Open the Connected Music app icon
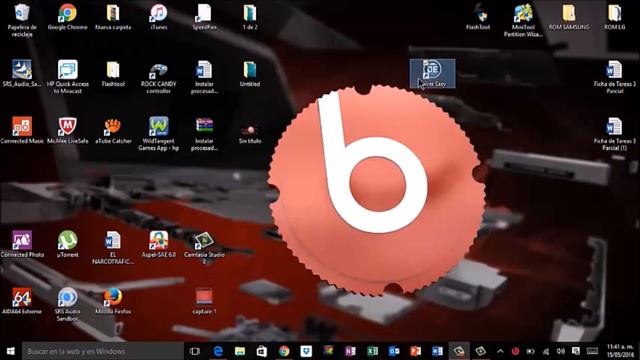This screenshot has width=640, height=360. (x=22, y=131)
